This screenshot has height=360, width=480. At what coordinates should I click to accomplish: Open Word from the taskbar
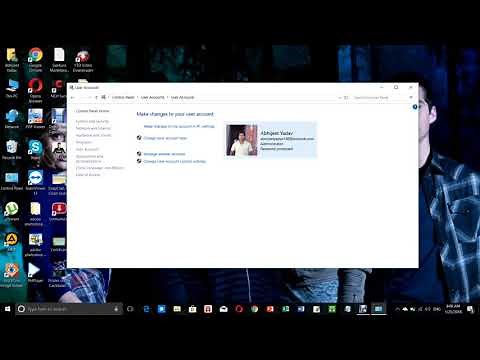coord(301,309)
